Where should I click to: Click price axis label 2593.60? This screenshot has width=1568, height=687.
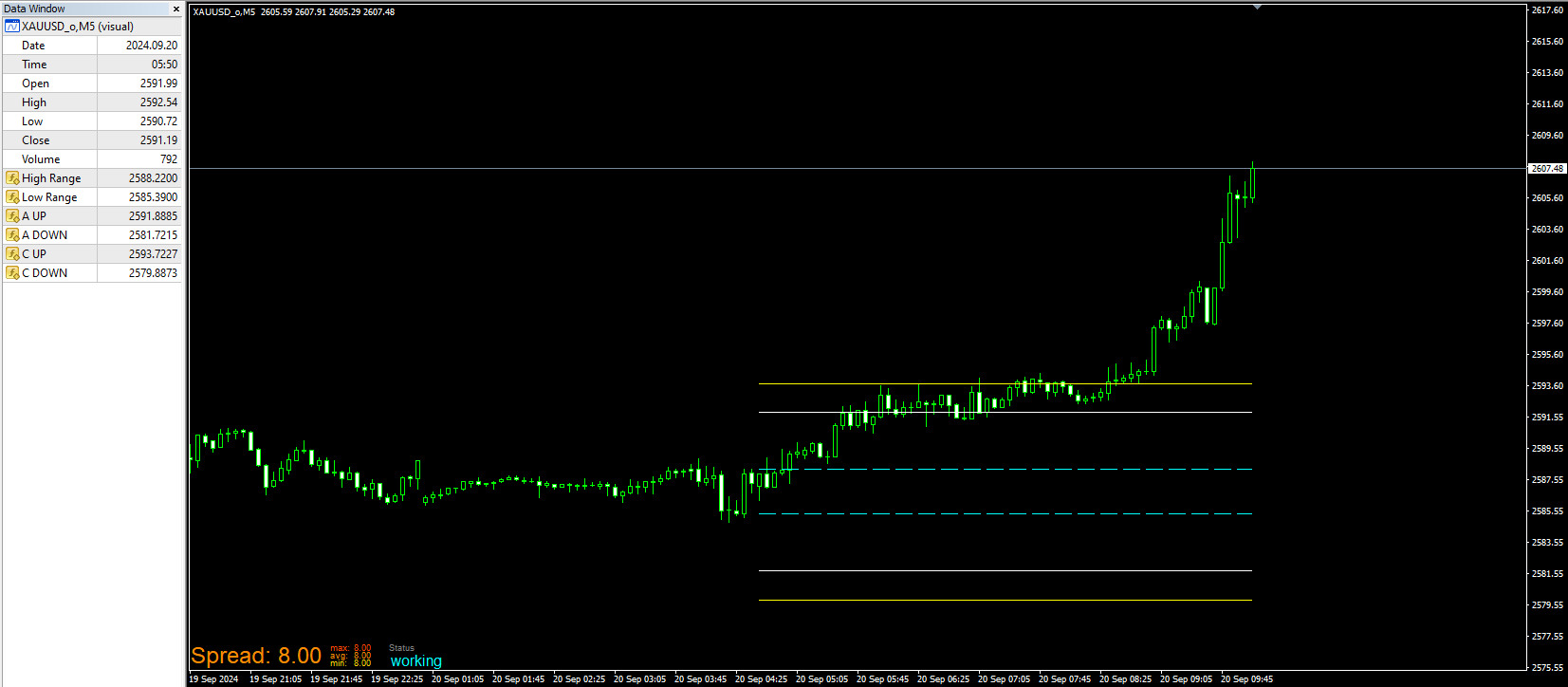point(1547,386)
